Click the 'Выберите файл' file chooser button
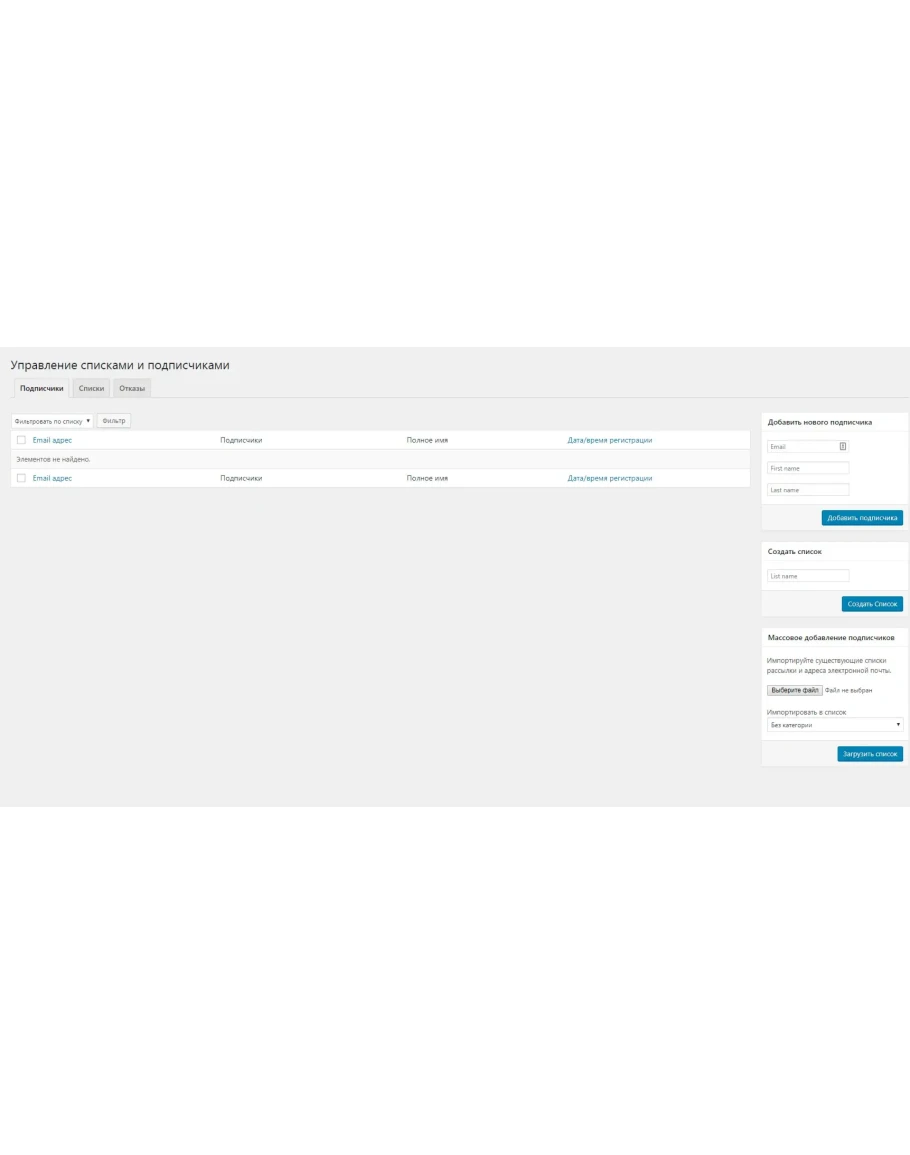 point(795,690)
